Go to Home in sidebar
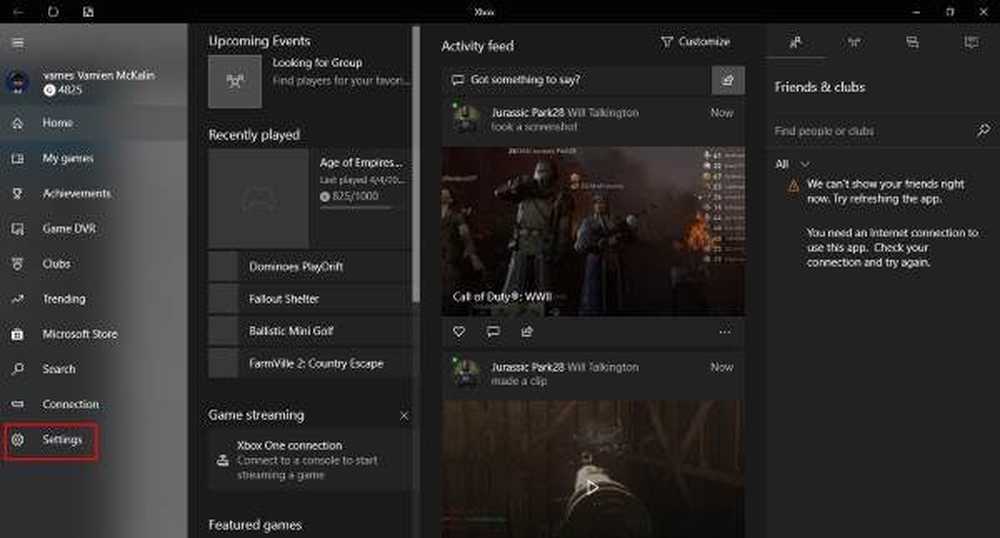This screenshot has height=538, width=1000. pos(94,123)
